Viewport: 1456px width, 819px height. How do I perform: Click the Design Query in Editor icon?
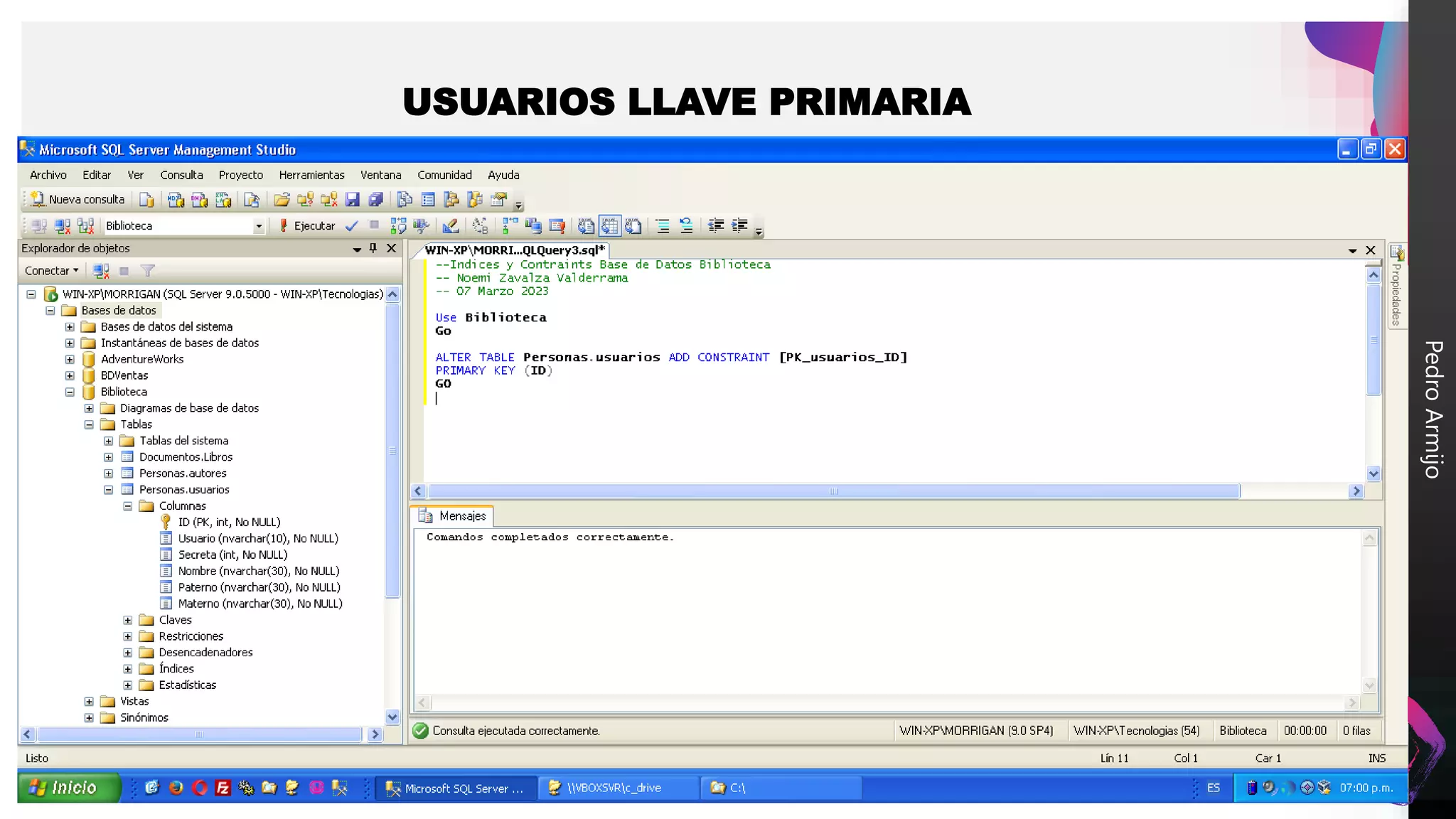click(450, 226)
